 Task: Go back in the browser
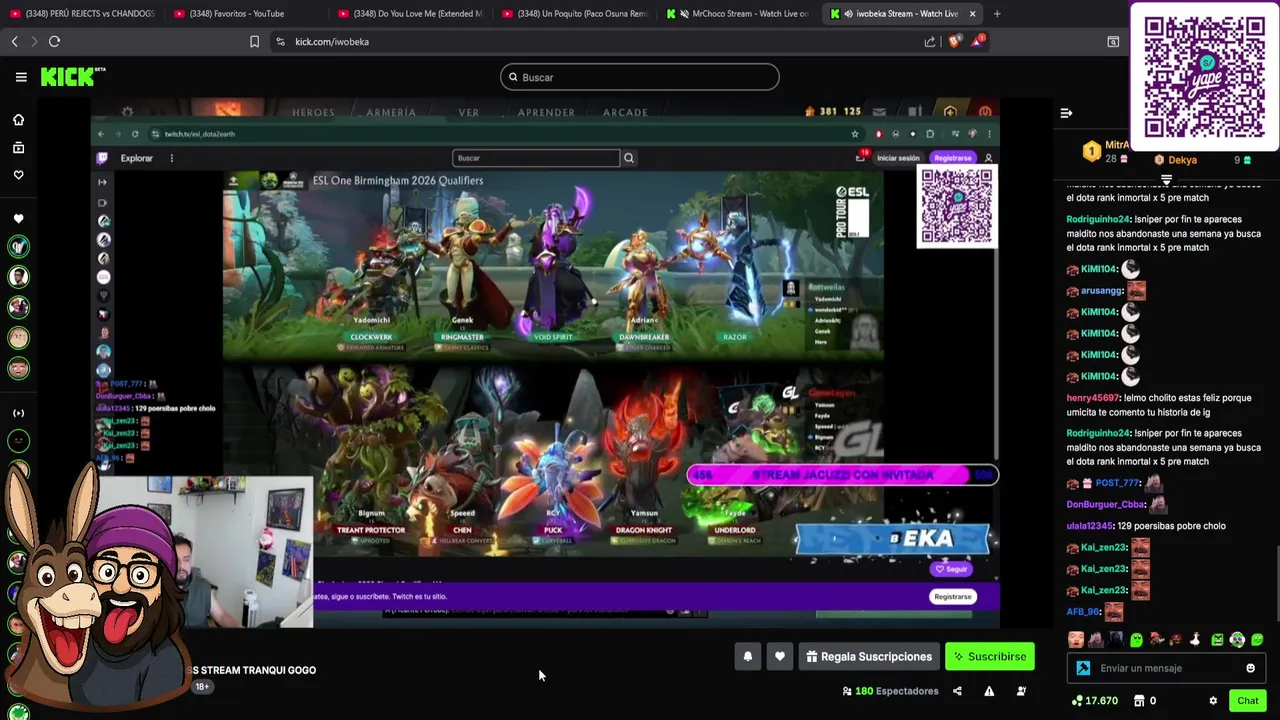[14, 41]
